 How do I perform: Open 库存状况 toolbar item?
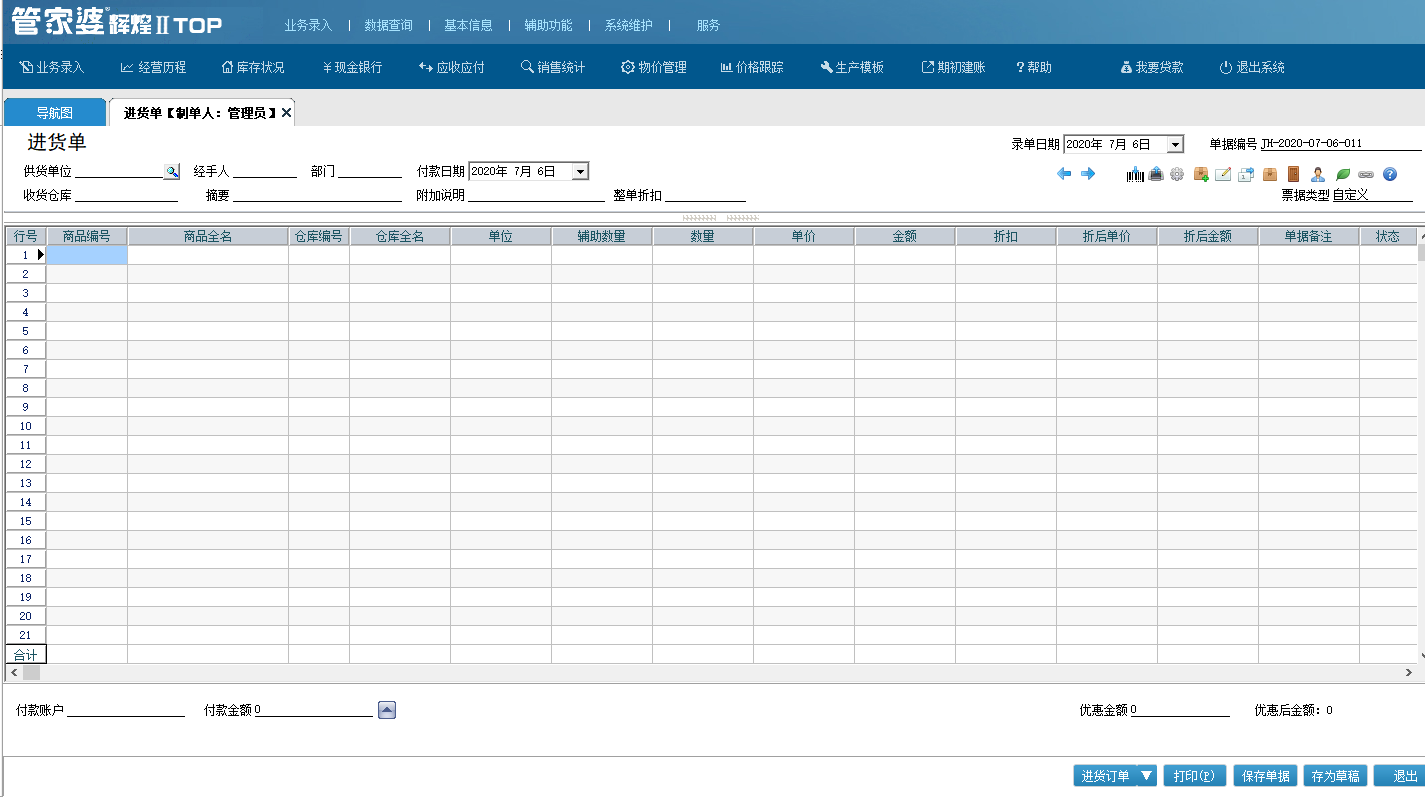252,68
